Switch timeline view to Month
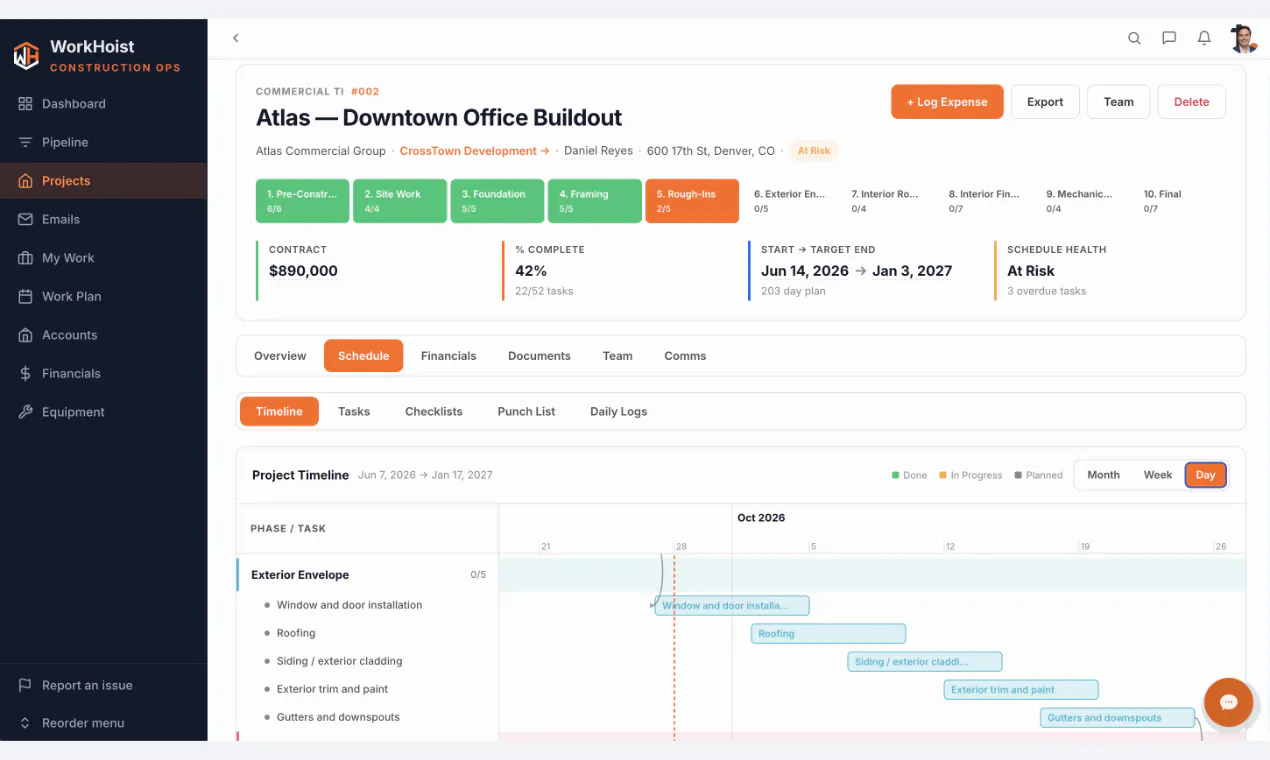1270x760 pixels. click(1103, 475)
